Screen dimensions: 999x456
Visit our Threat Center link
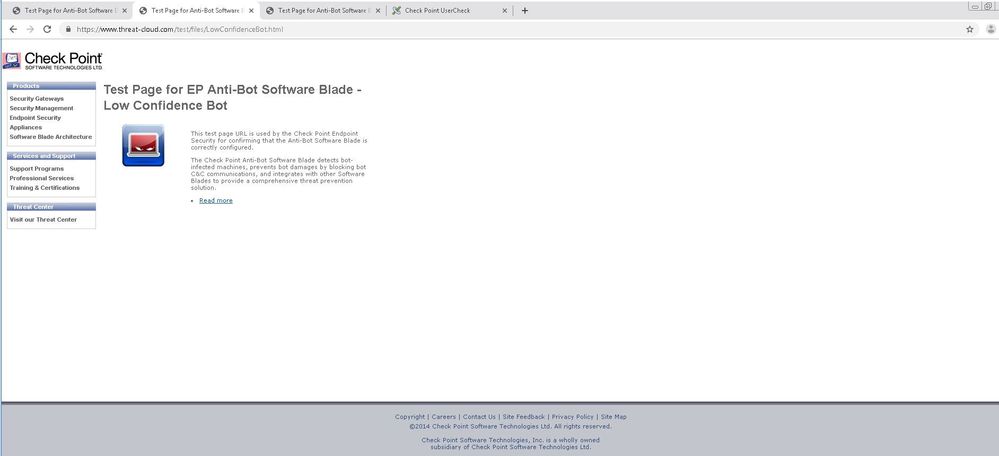point(43,219)
